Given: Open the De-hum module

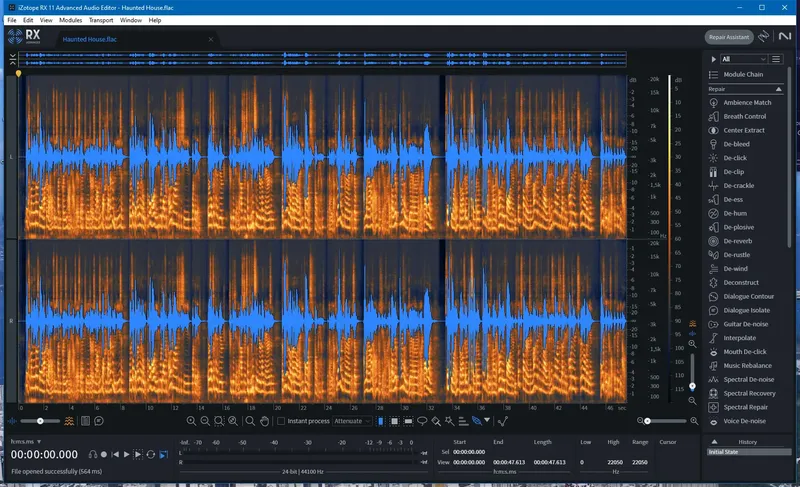Looking at the screenshot, I should tap(735, 213).
